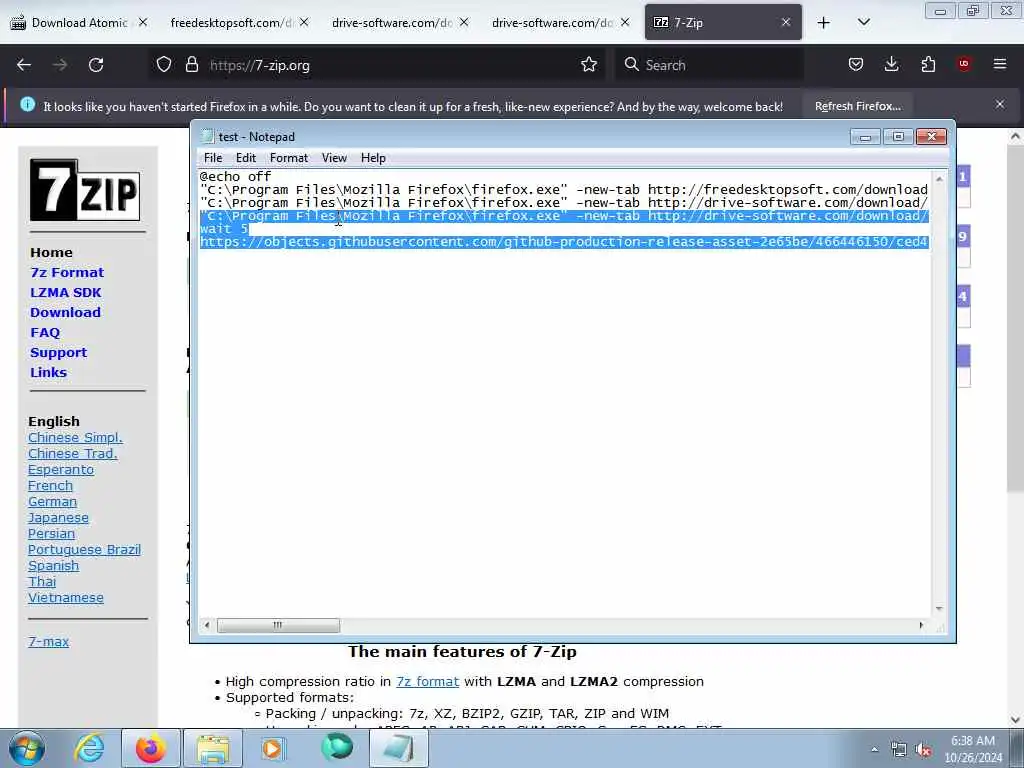
Task: Open the FAQ link
Action: coord(45,332)
